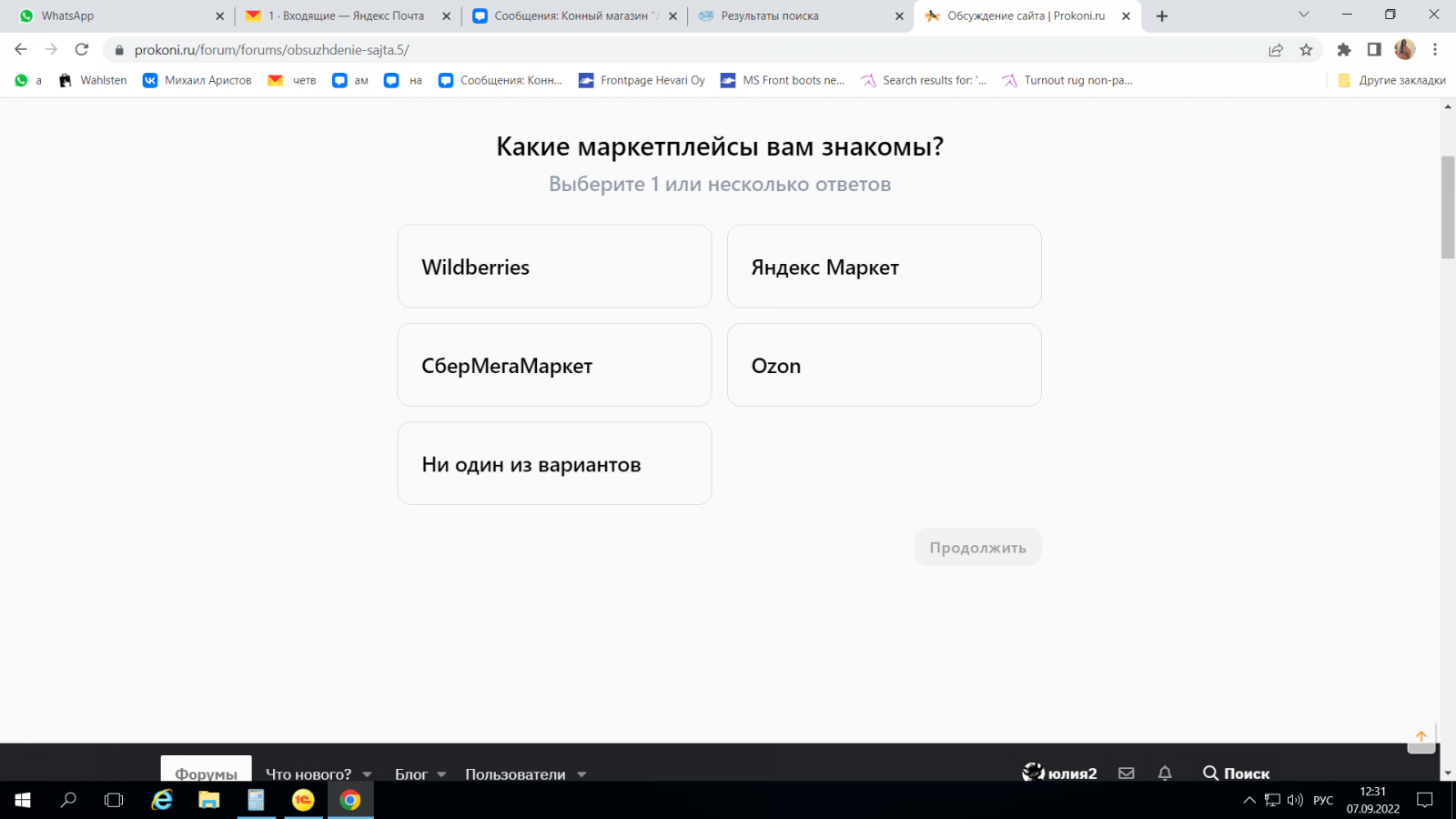Viewport: 1456px width, 819px height.
Task: Select the Яндекс Маркет answer option
Action: [x=884, y=267]
